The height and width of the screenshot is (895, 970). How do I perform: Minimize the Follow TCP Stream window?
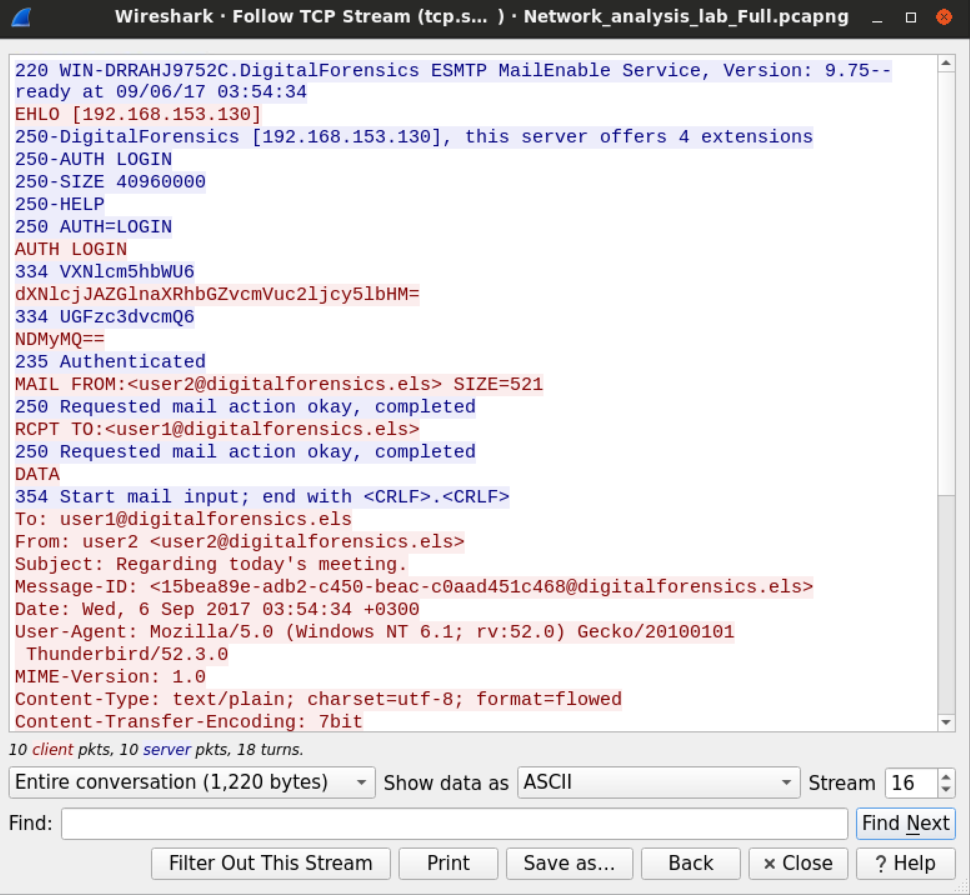[877, 17]
